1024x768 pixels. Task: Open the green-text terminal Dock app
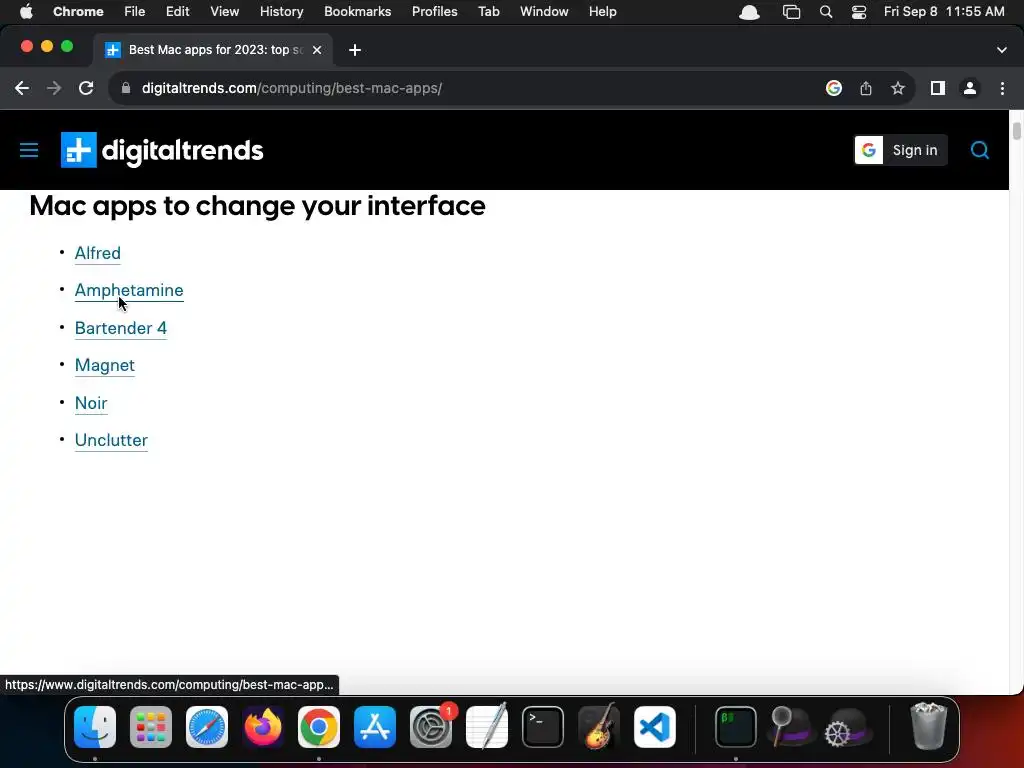point(736,727)
